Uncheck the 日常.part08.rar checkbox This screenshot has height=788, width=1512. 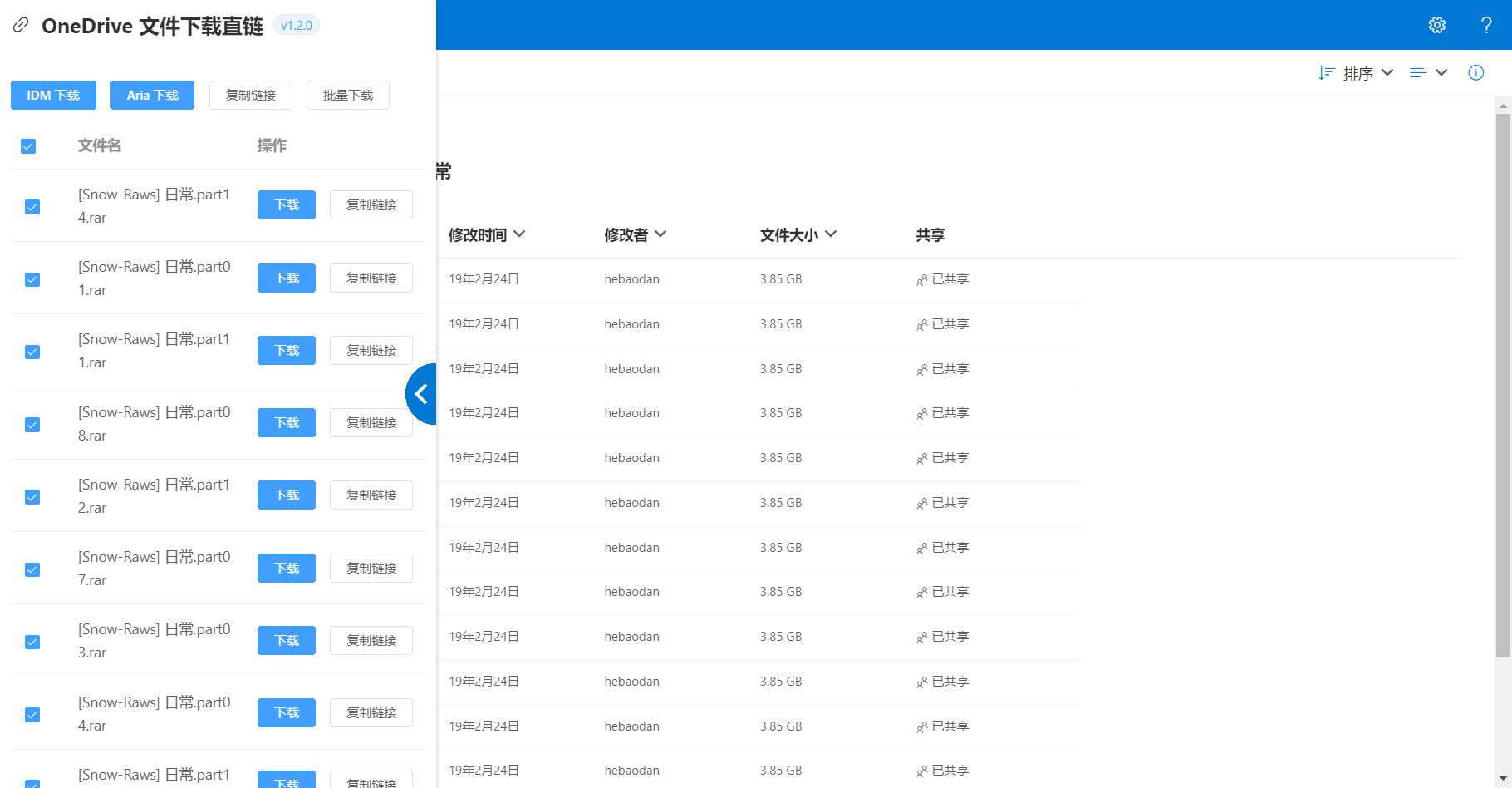pos(32,425)
